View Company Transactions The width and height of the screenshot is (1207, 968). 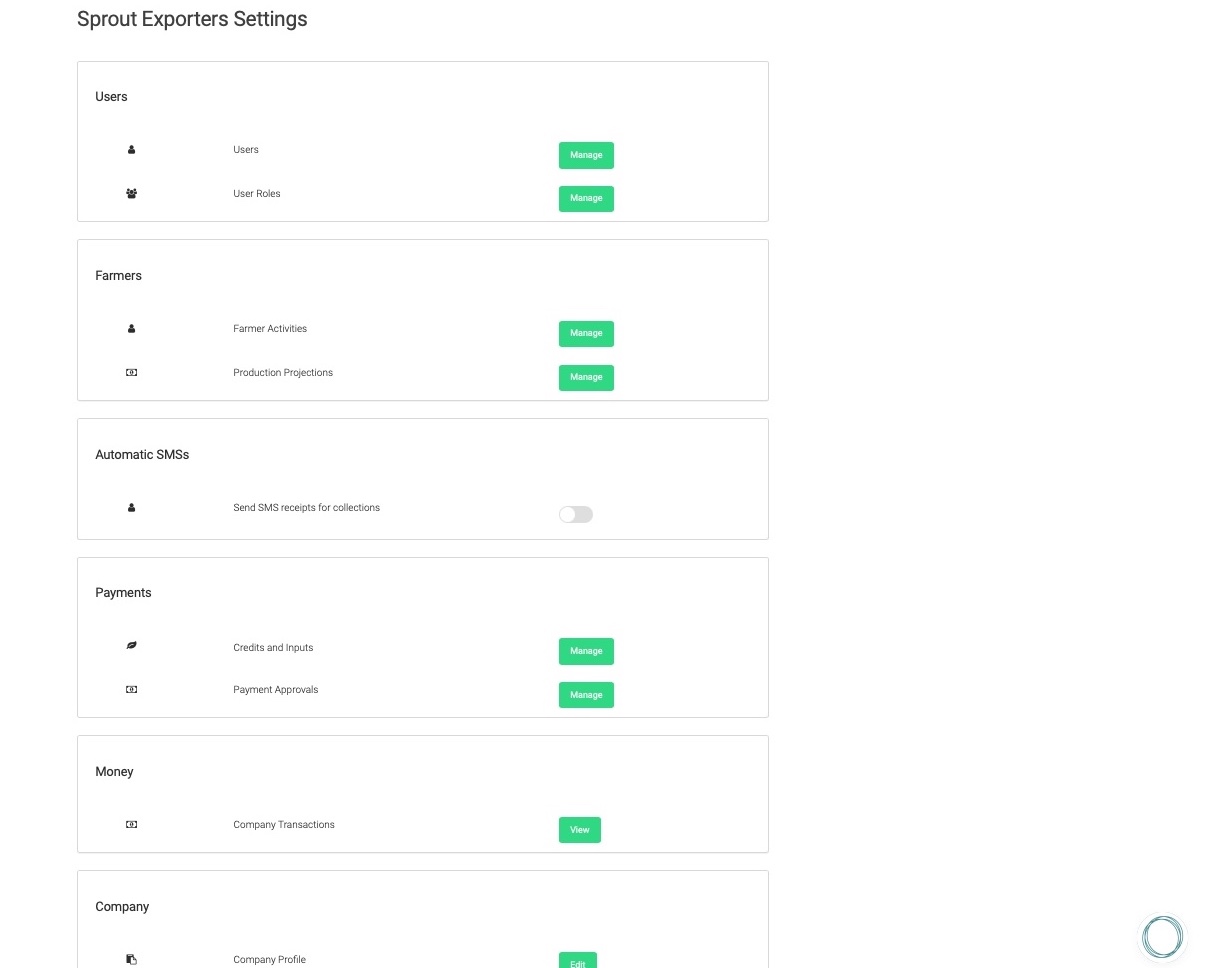(580, 830)
